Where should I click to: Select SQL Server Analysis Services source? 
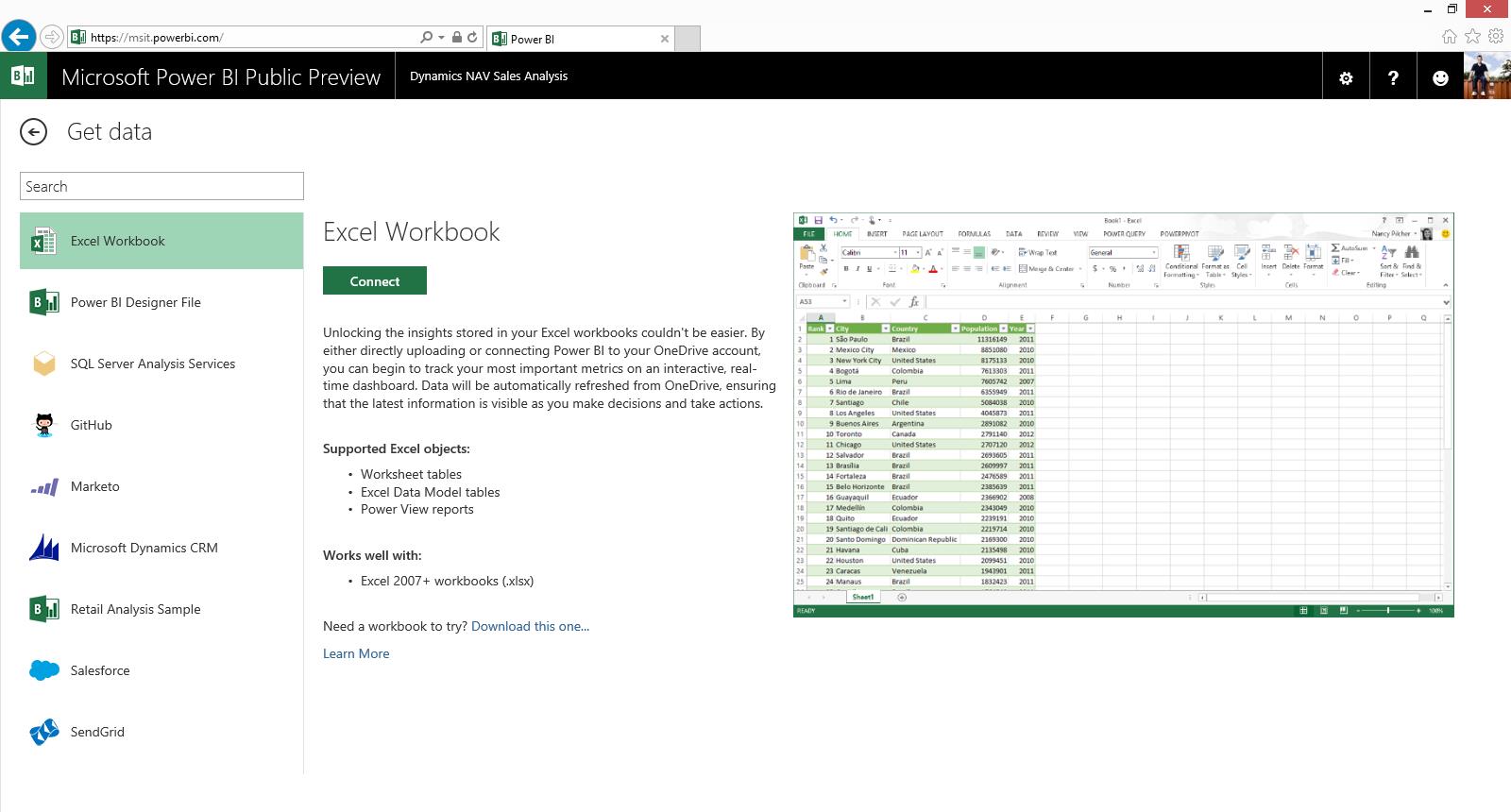(161, 364)
